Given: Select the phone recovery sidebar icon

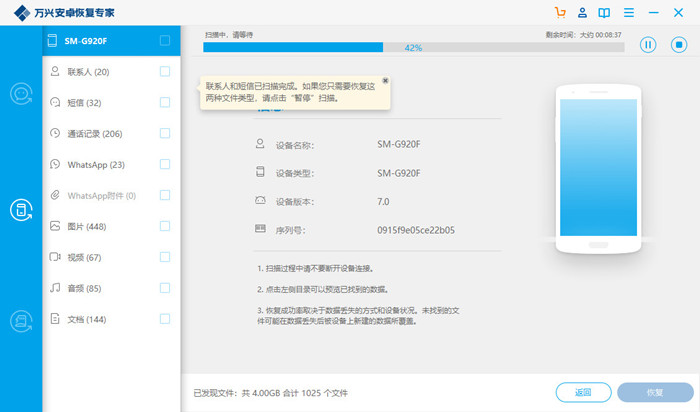Looking at the screenshot, I should click(x=21, y=210).
